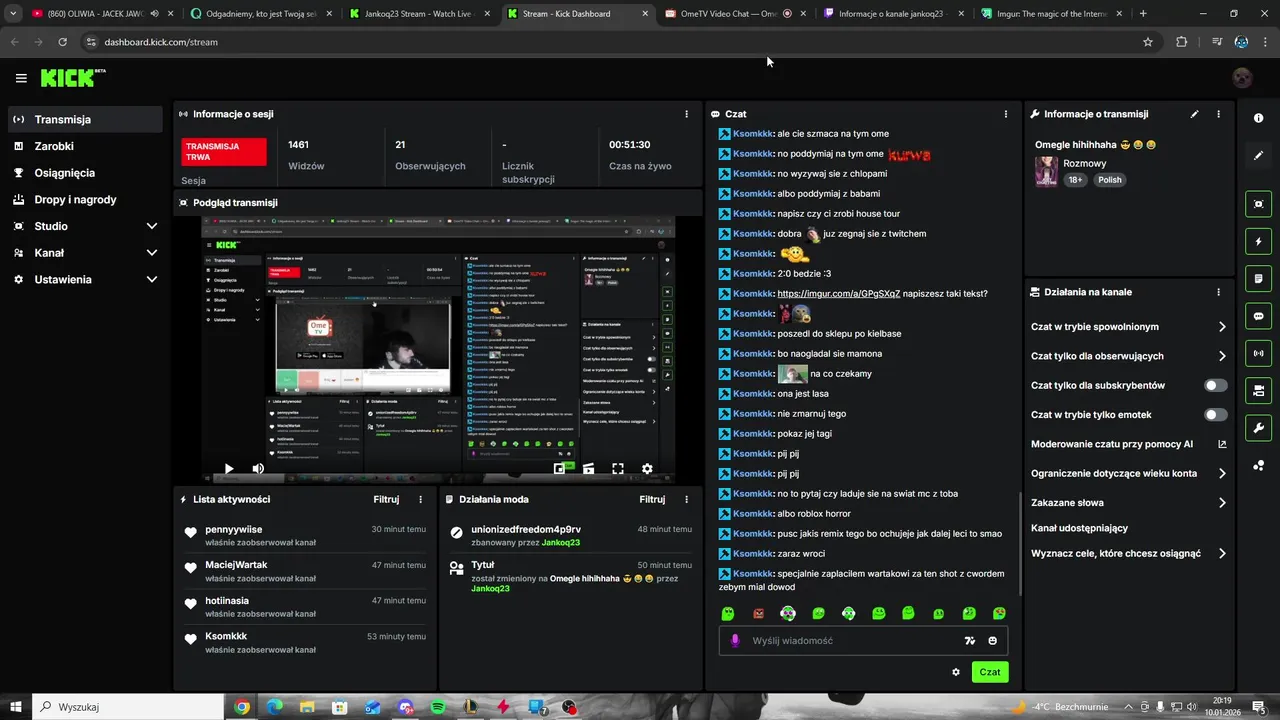Click the Rozmowy category thumbnail

coord(1046,171)
